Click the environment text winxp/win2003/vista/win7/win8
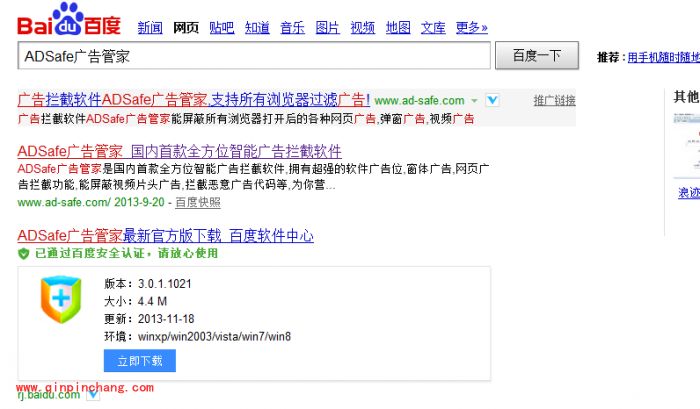The height and width of the screenshot is (409, 700). click(x=214, y=336)
